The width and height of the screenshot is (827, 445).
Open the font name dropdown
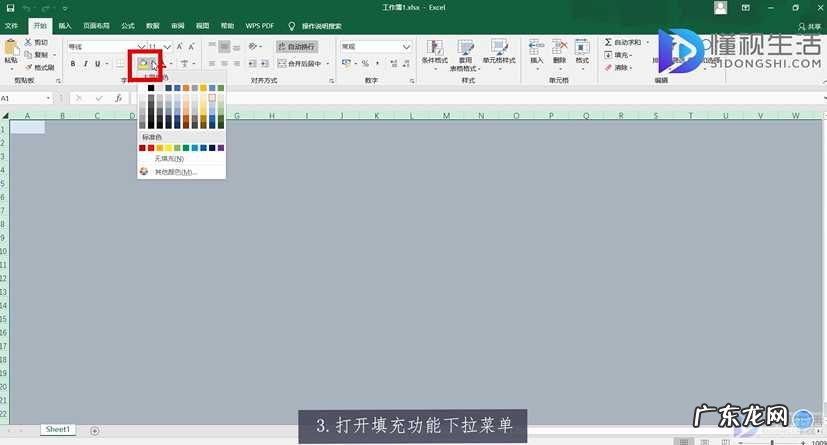(x=141, y=47)
